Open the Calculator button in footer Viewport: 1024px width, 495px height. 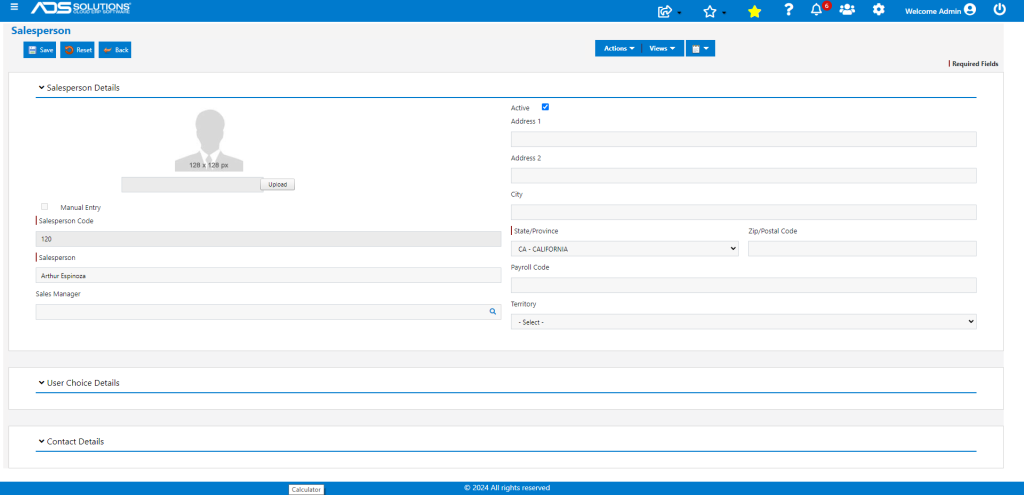click(306, 489)
